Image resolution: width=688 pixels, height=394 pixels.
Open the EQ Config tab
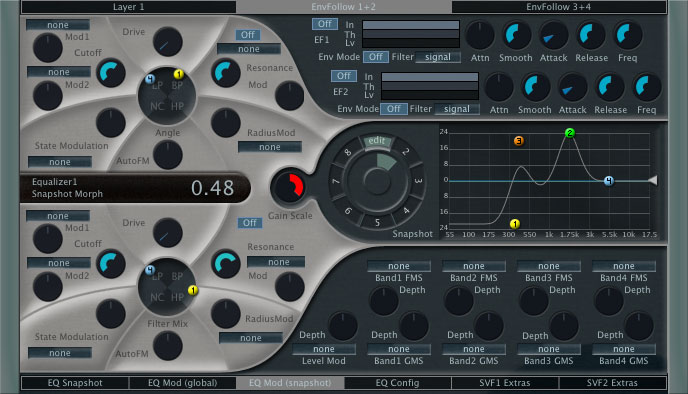pyautogui.click(x=397, y=383)
